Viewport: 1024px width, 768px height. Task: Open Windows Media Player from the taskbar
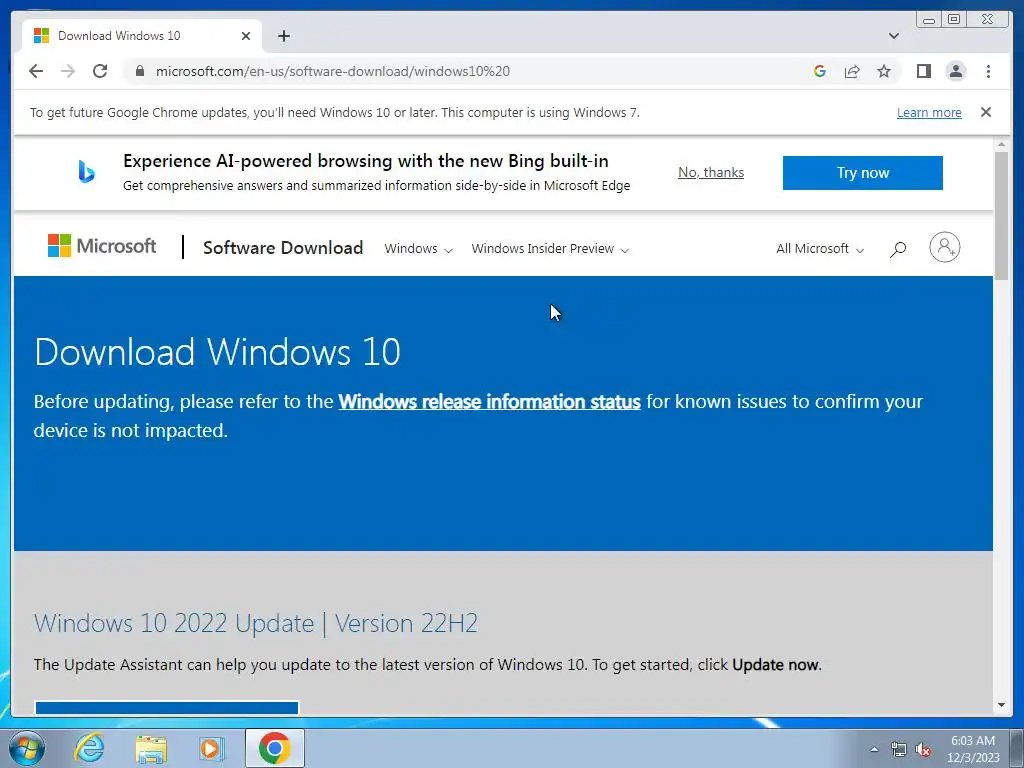pos(211,748)
